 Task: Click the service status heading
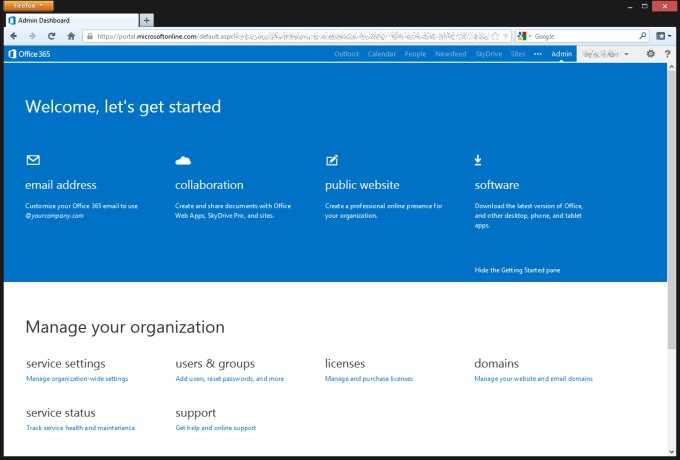point(61,412)
